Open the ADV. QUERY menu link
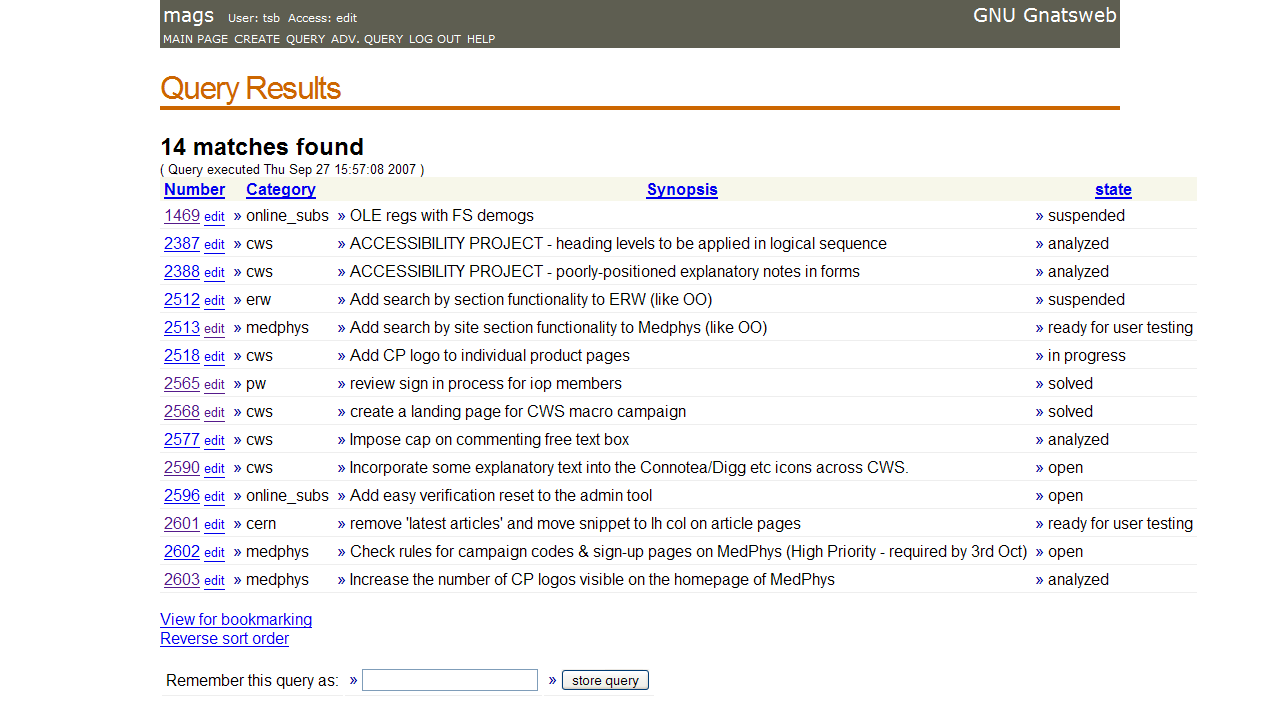The image size is (1280, 722). [x=367, y=39]
